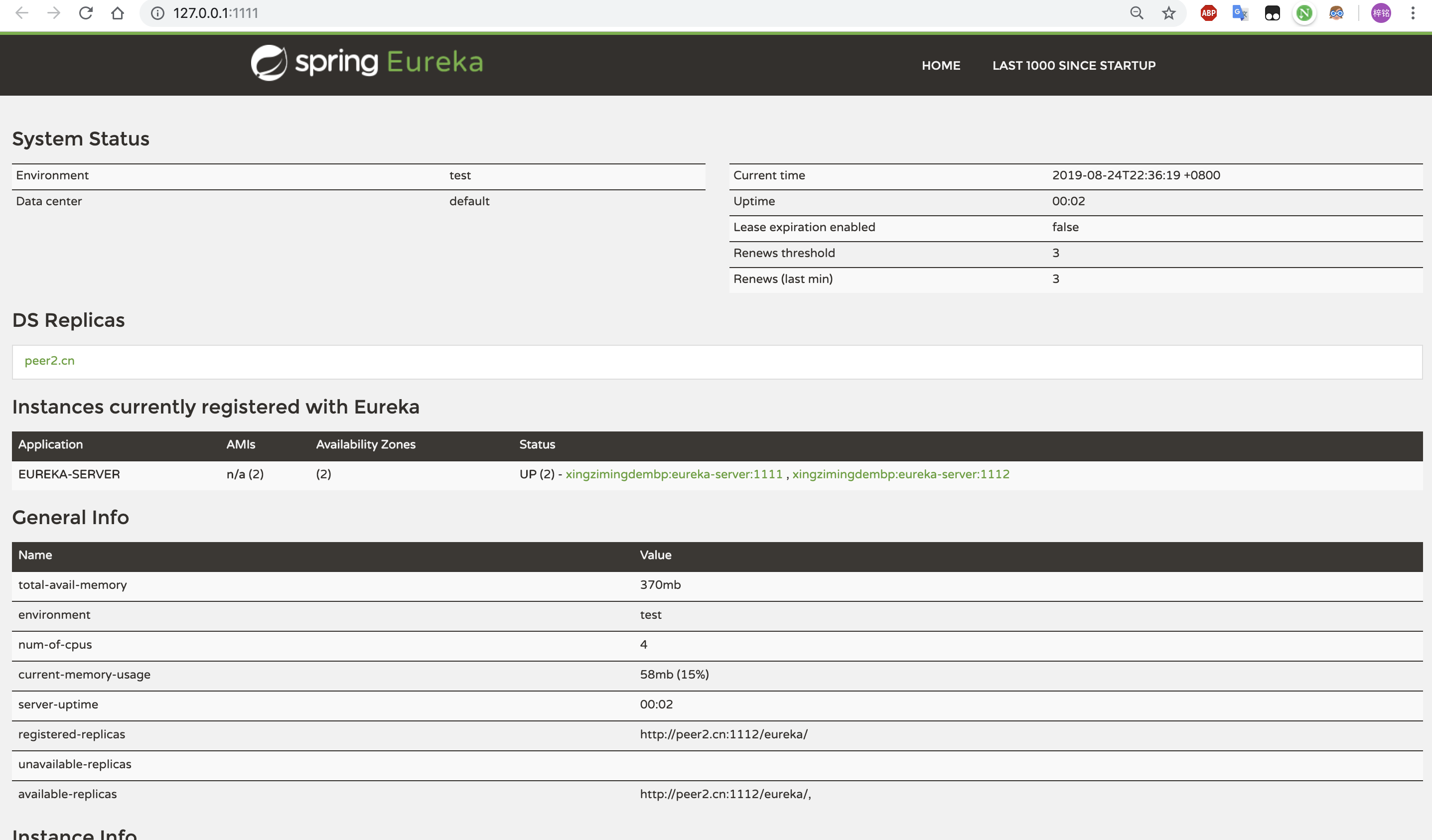Select the 'Instances currently registered with Eureka' heading
The width and height of the screenshot is (1432, 840).
(216, 407)
